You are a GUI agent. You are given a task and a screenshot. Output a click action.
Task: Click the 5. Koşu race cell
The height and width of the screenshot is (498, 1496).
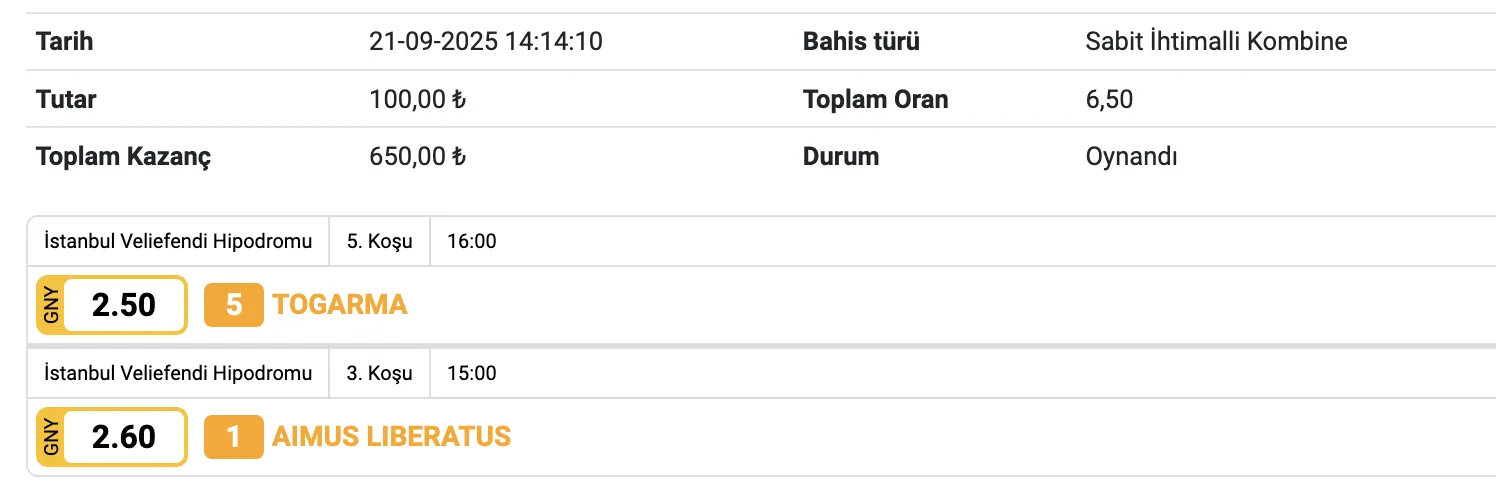pos(379,241)
